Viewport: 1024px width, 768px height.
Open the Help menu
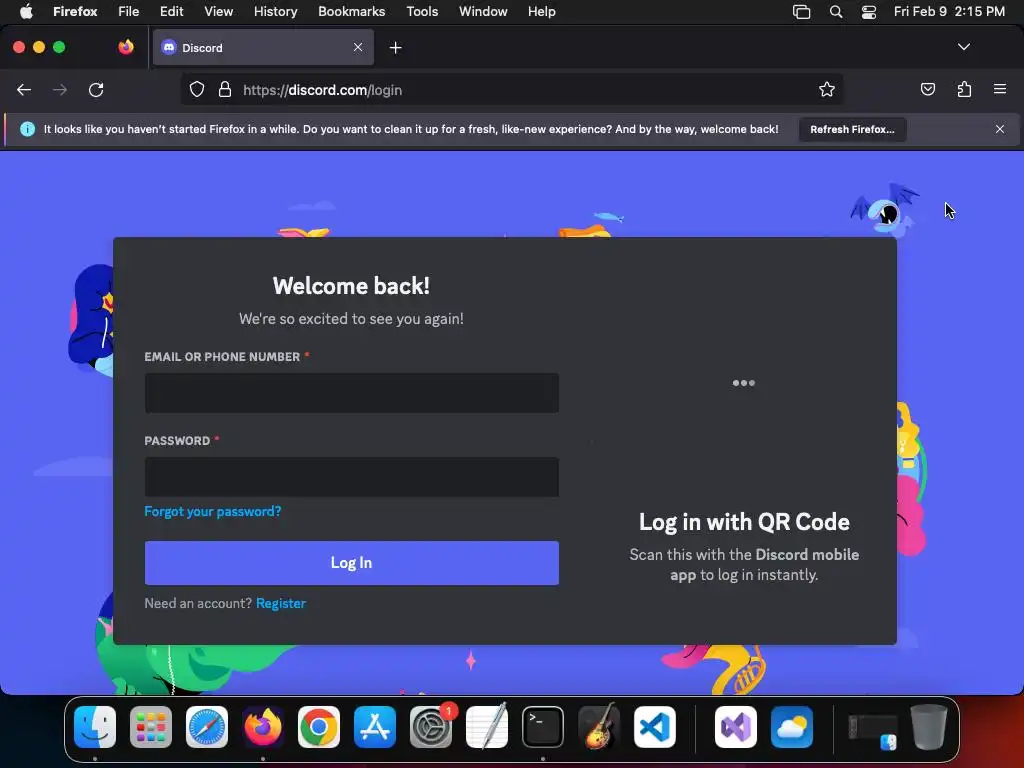(541, 11)
